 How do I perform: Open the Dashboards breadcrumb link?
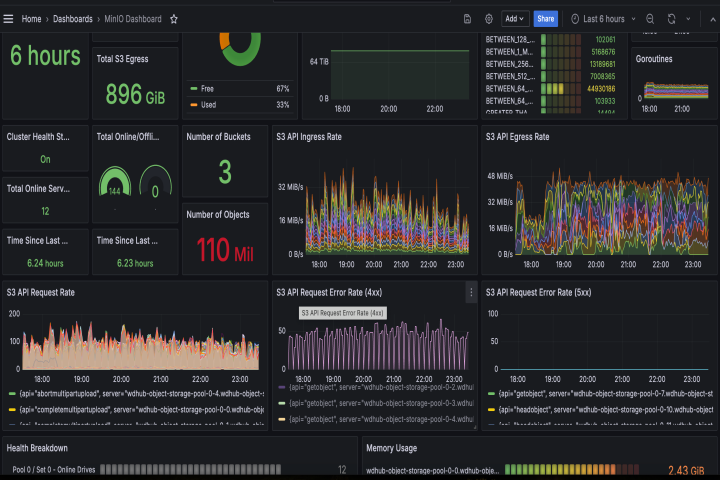pyautogui.click(x=73, y=19)
